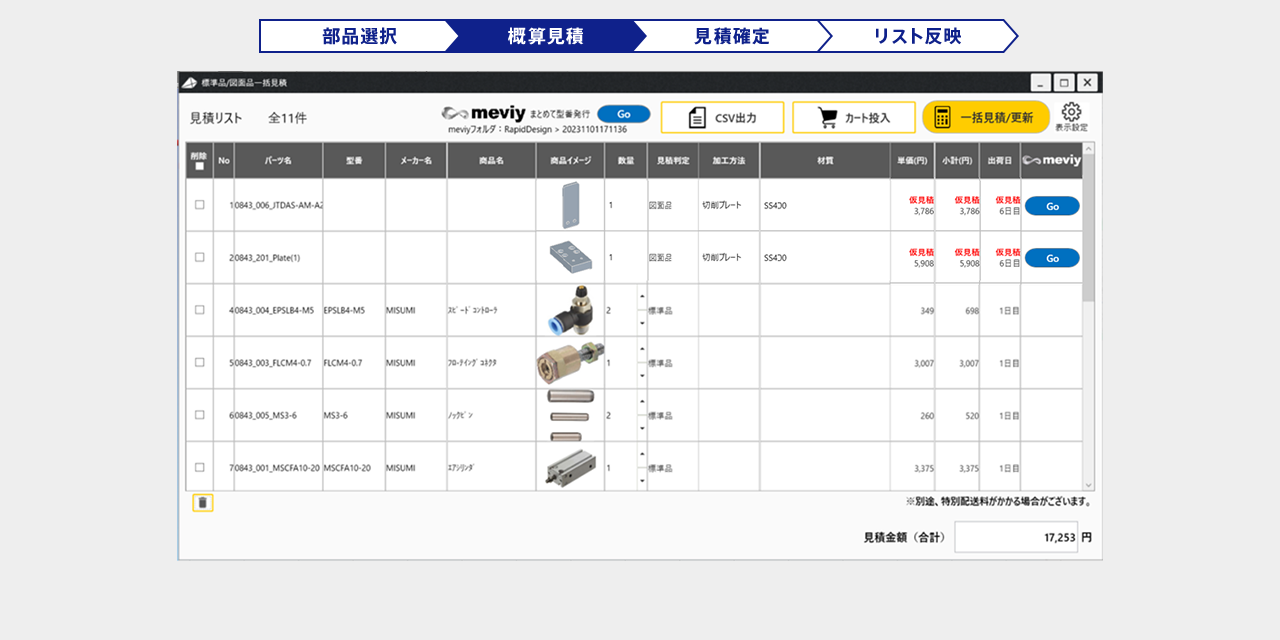Increase quantity for MSCFA10-20 with up arrow
The width and height of the screenshot is (1280, 640).
(x=641, y=455)
